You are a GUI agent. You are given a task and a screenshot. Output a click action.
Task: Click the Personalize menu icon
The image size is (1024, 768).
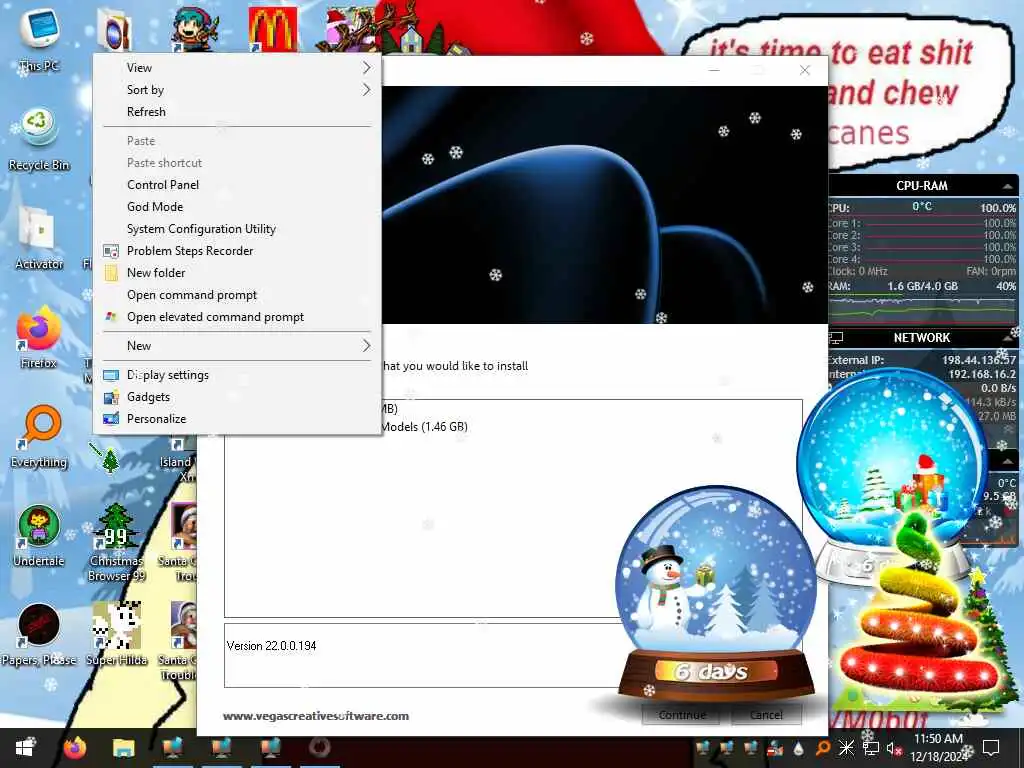coord(111,419)
